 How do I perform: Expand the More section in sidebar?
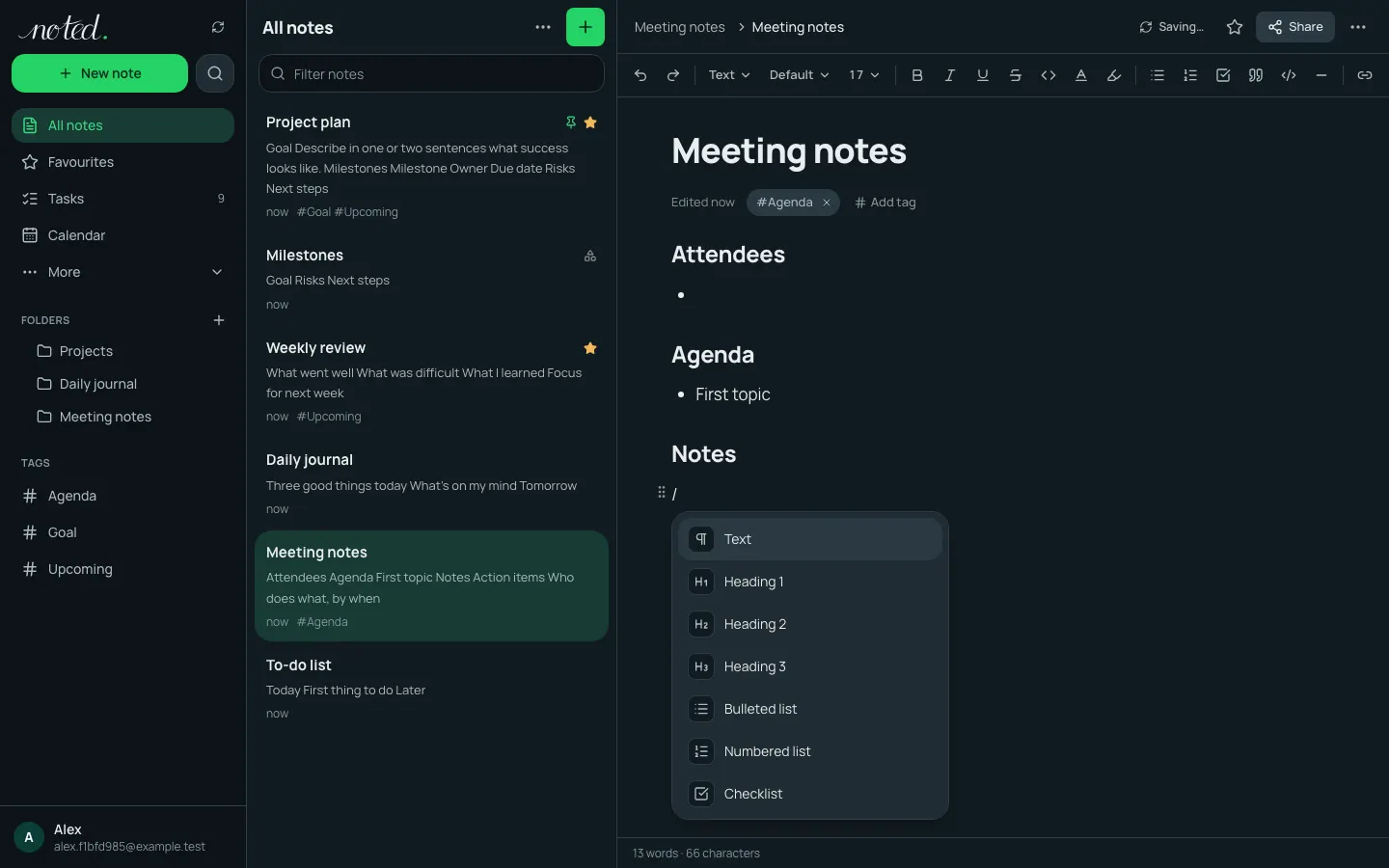point(123,272)
